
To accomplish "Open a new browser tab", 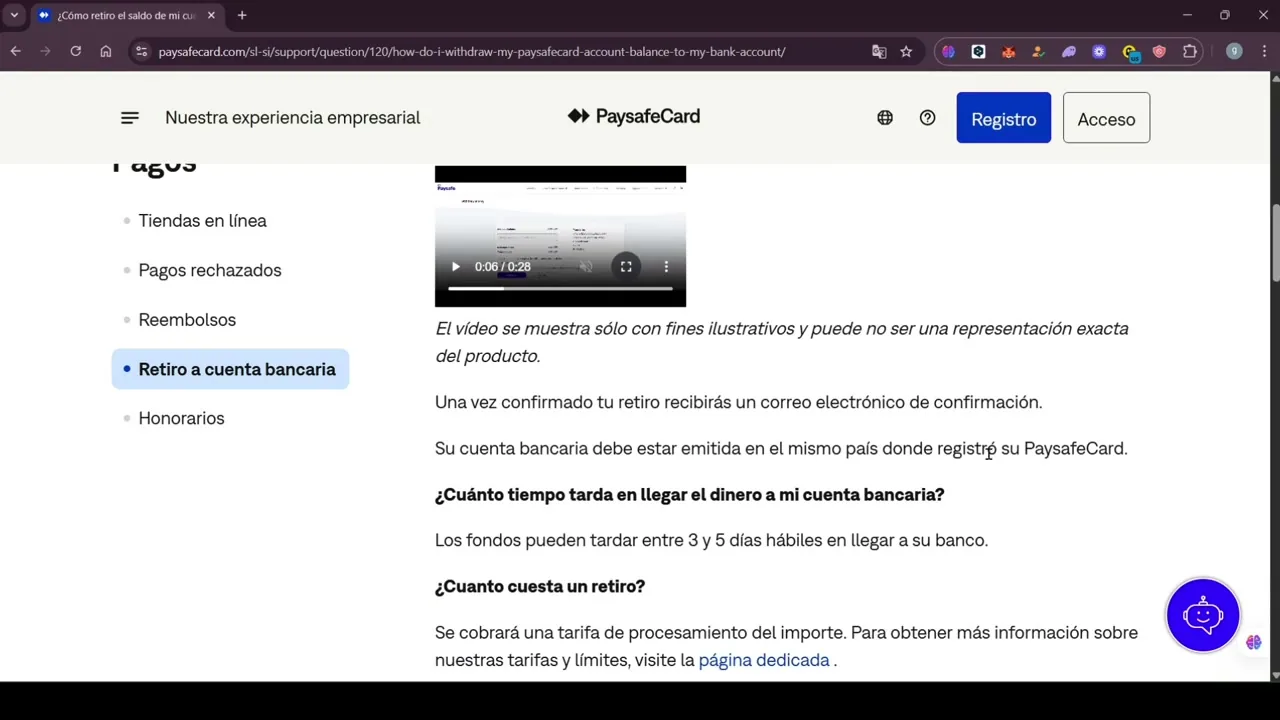I will [242, 15].
